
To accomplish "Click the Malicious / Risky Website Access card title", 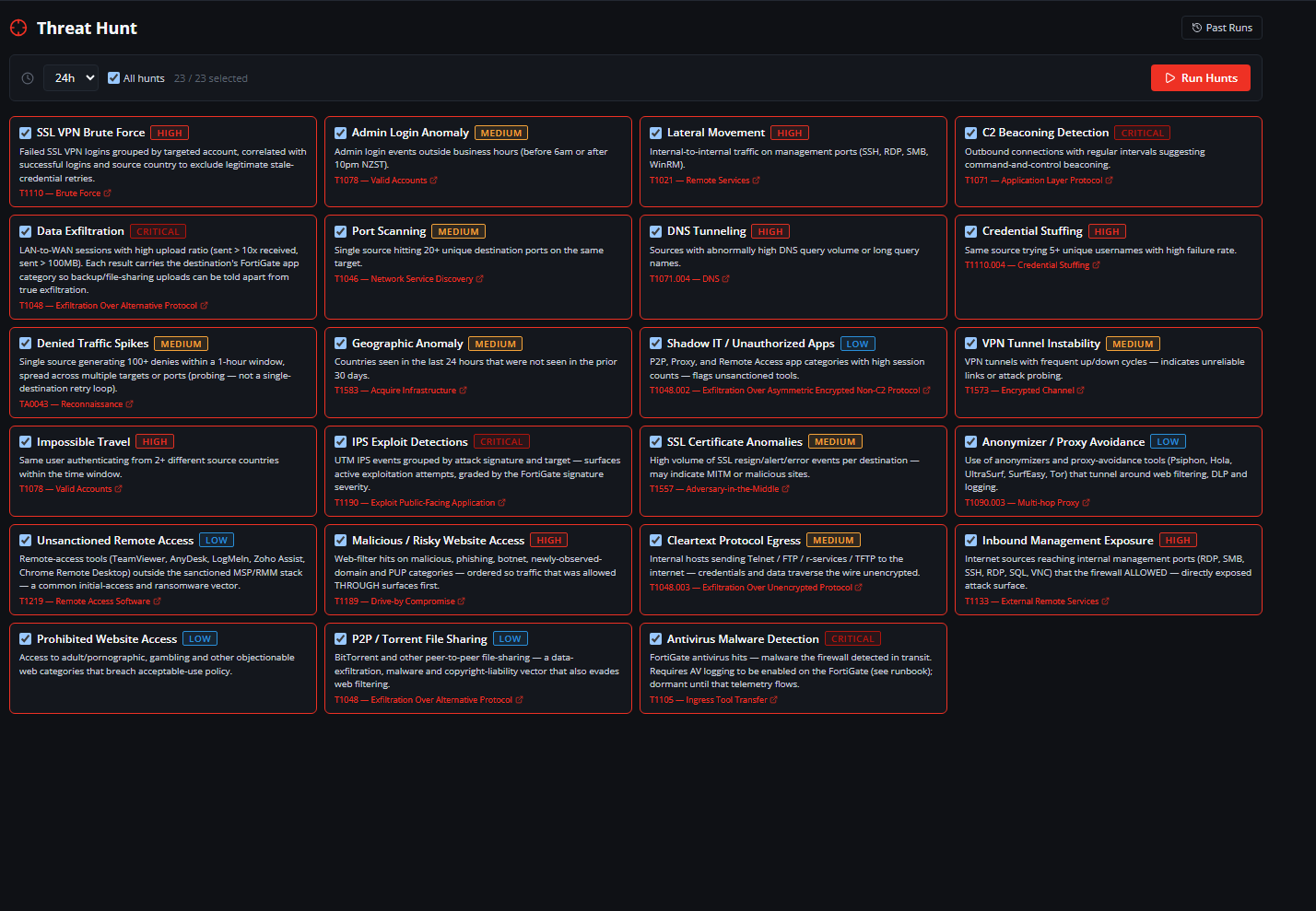I will pos(438,541).
